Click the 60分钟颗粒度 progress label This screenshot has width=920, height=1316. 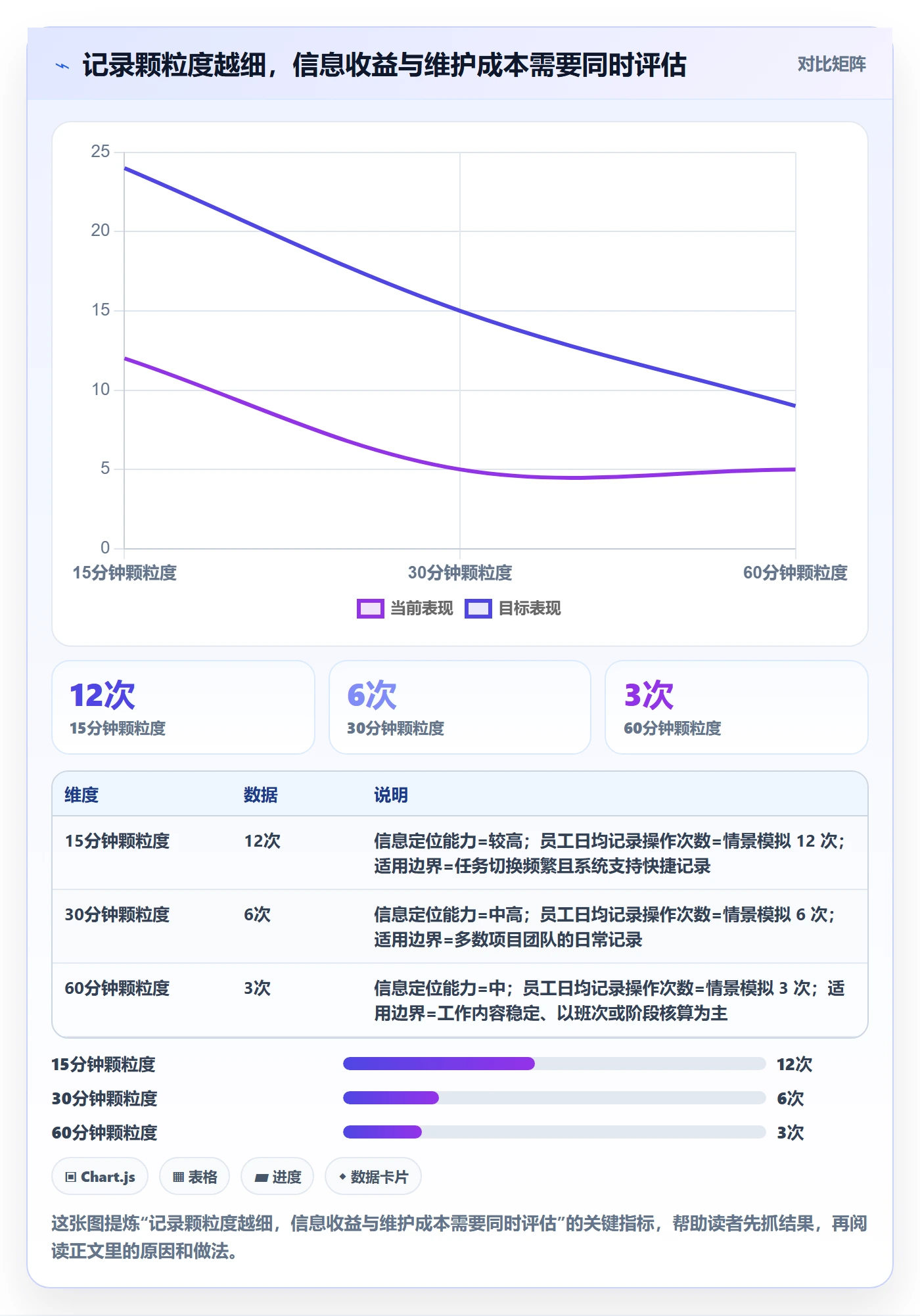[104, 1133]
